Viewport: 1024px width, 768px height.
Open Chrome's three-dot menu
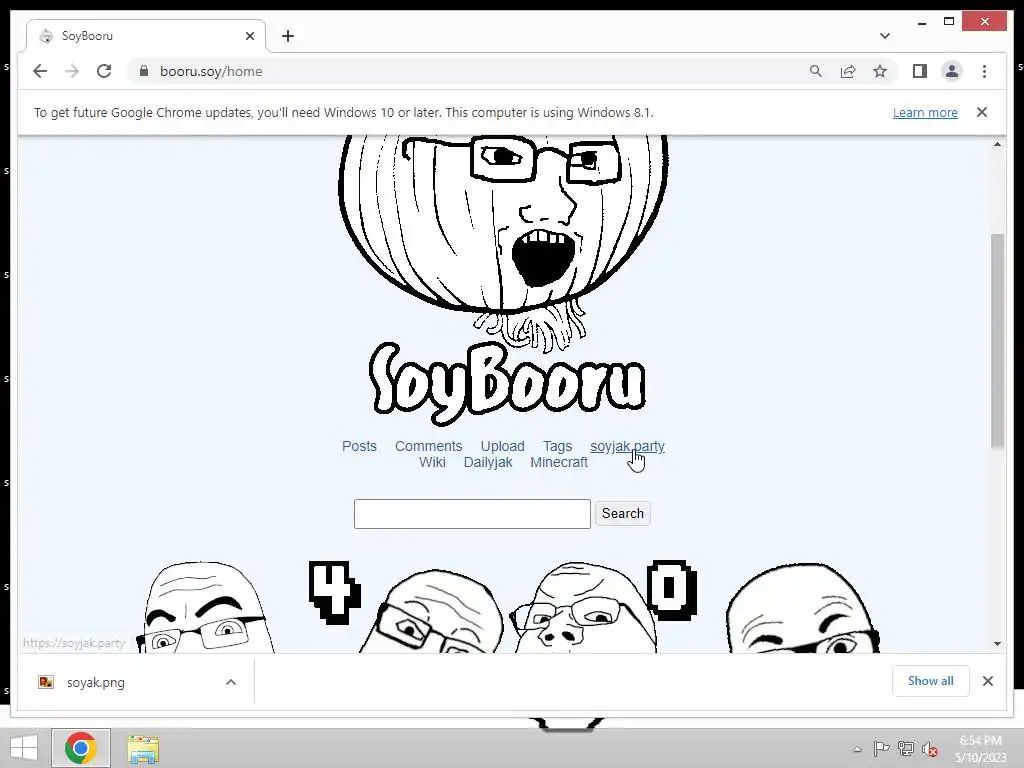(984, 71)
